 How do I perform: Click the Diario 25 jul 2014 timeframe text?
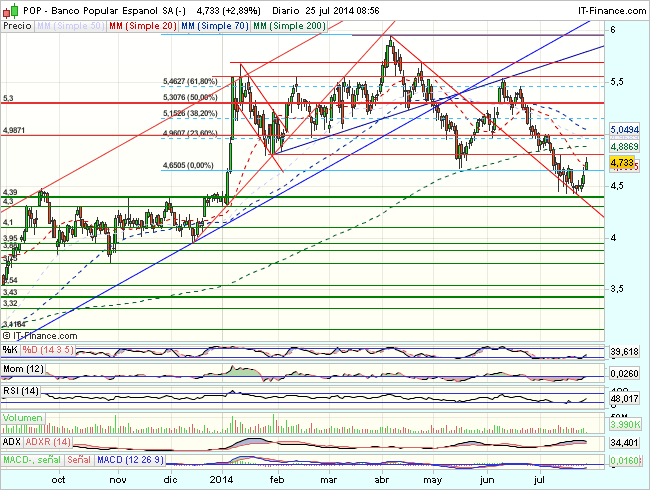pos(326,11)
